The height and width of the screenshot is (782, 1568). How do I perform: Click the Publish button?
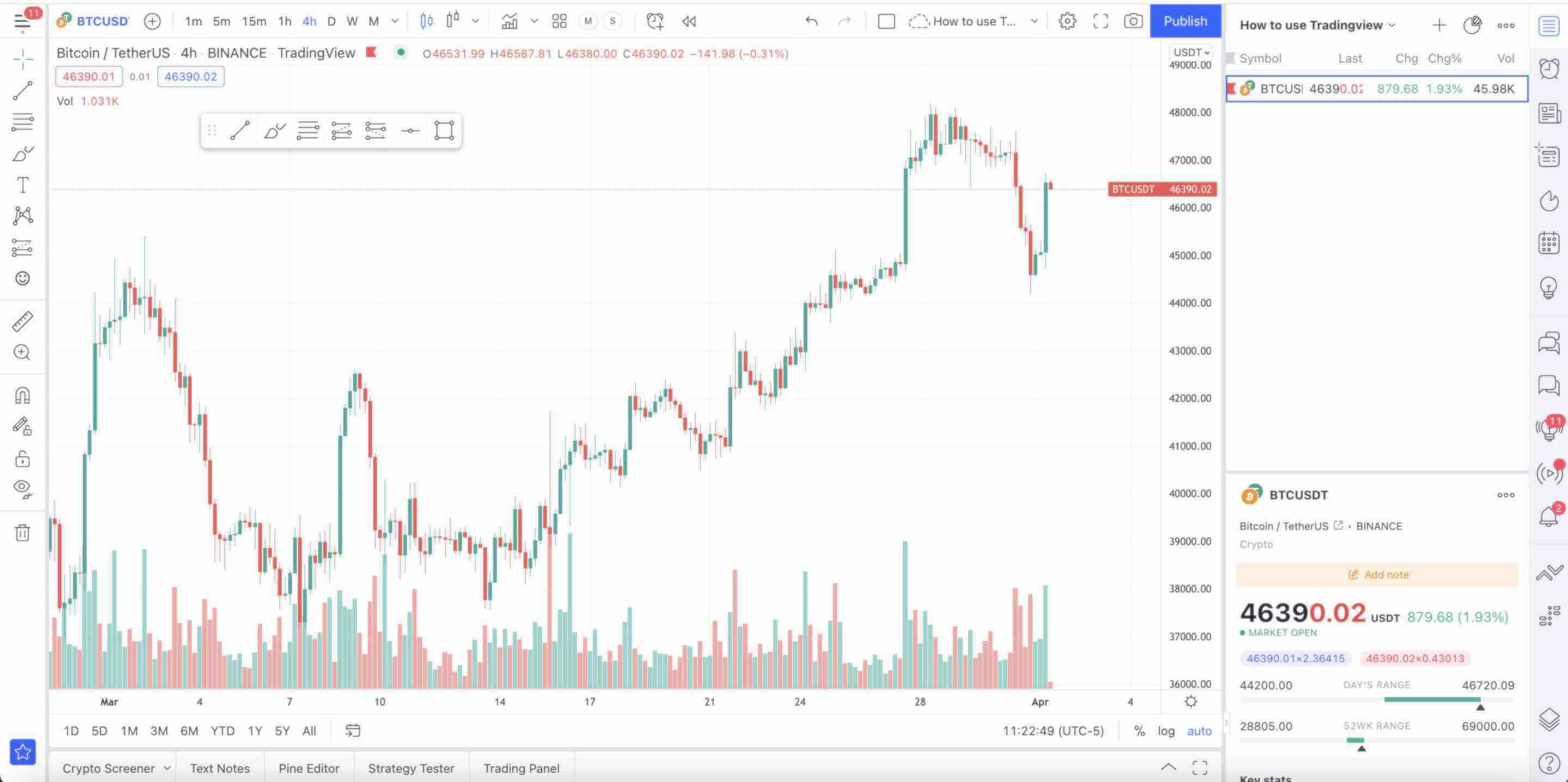pos(1185,20)
